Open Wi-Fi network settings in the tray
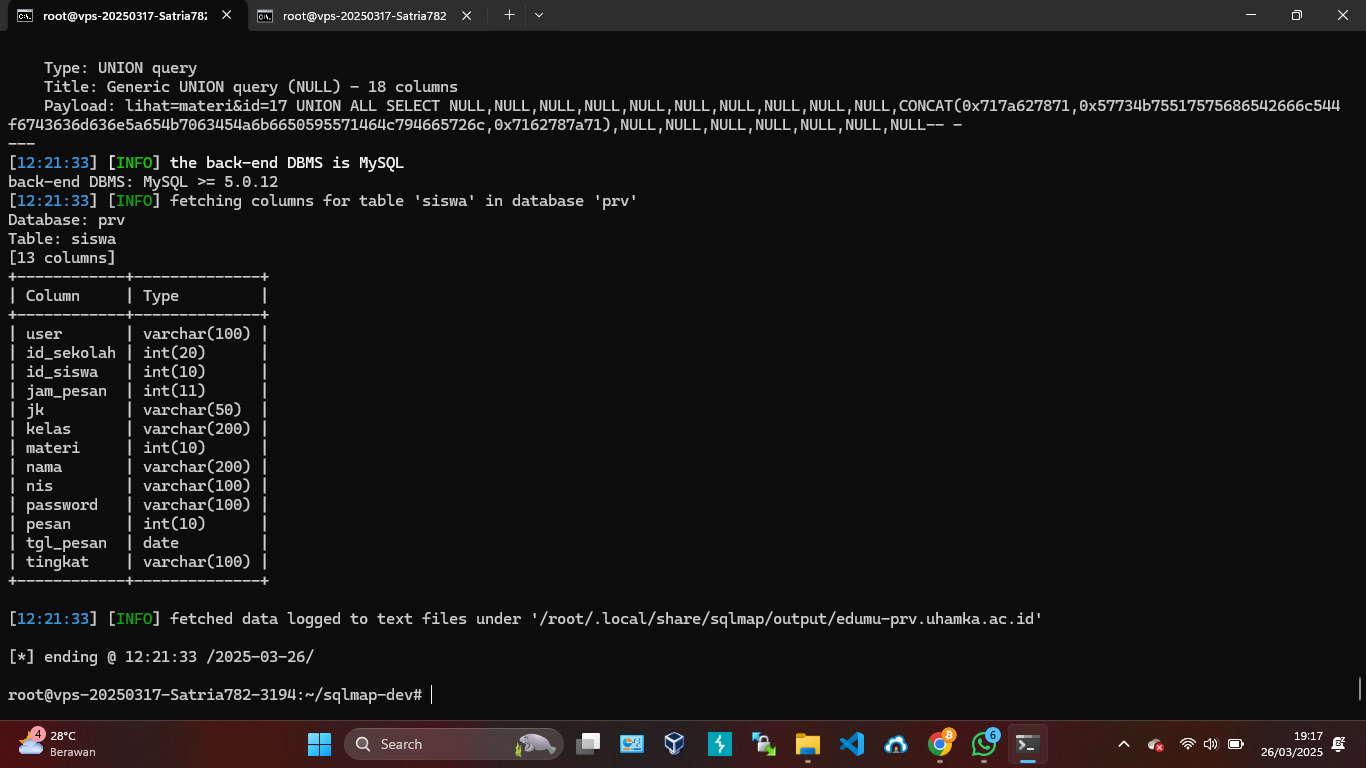1366x768 pixels. click(x=1187, y=744)
